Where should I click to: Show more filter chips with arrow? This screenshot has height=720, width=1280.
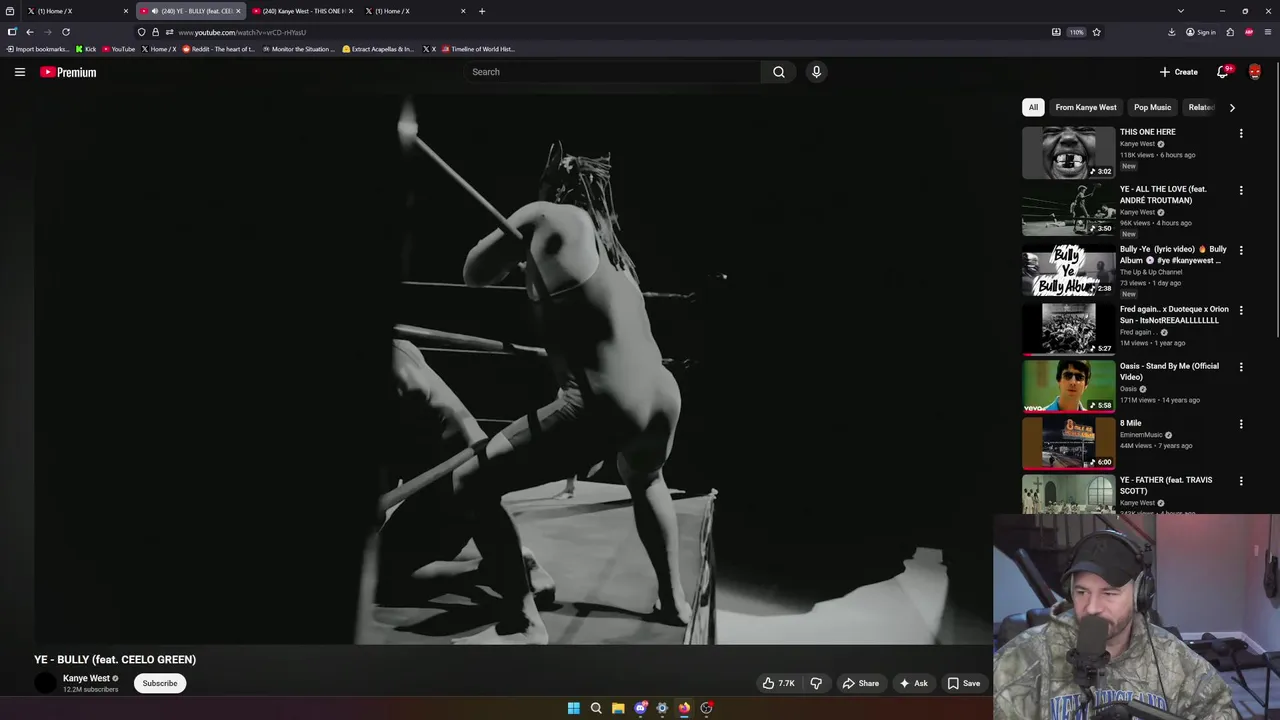pos(1232,107)
